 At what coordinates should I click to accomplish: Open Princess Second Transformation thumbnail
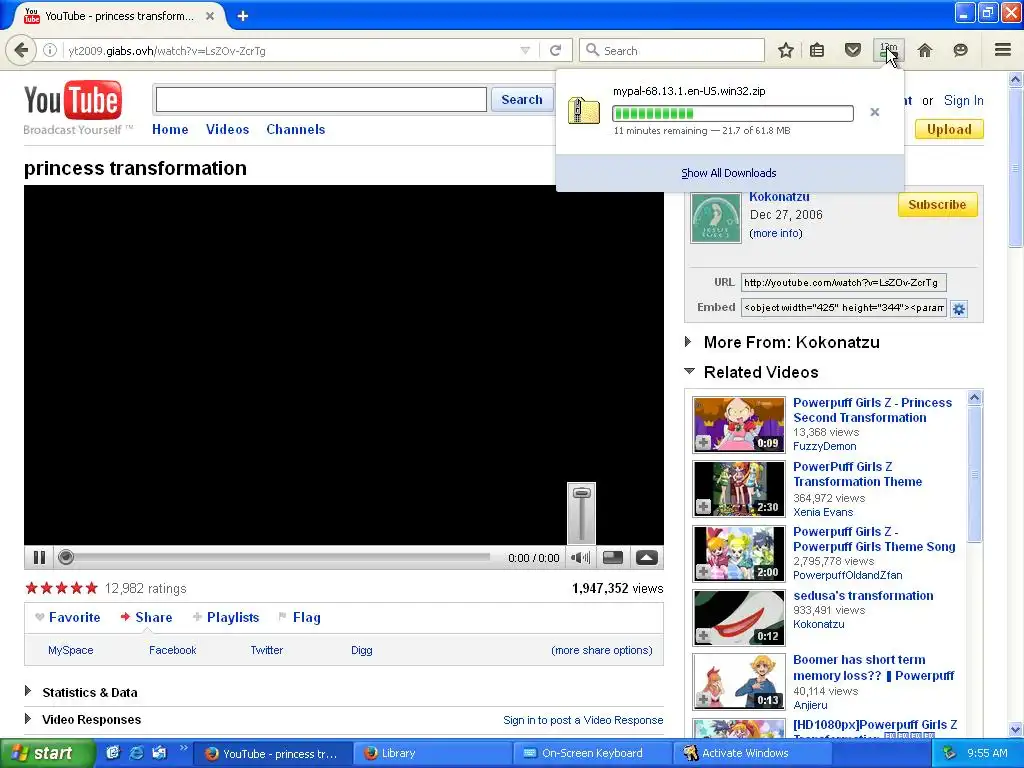click(x=739, y=424)
